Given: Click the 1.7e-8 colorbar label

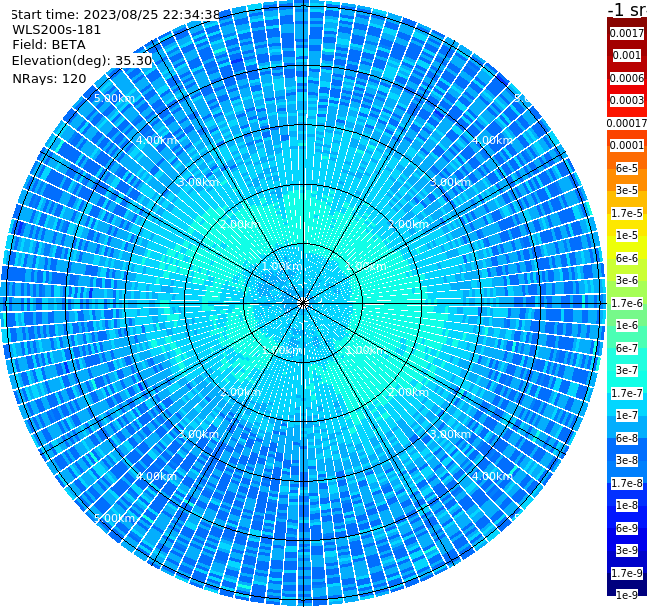Looking at the screenshot, I should tap(627, 483).
